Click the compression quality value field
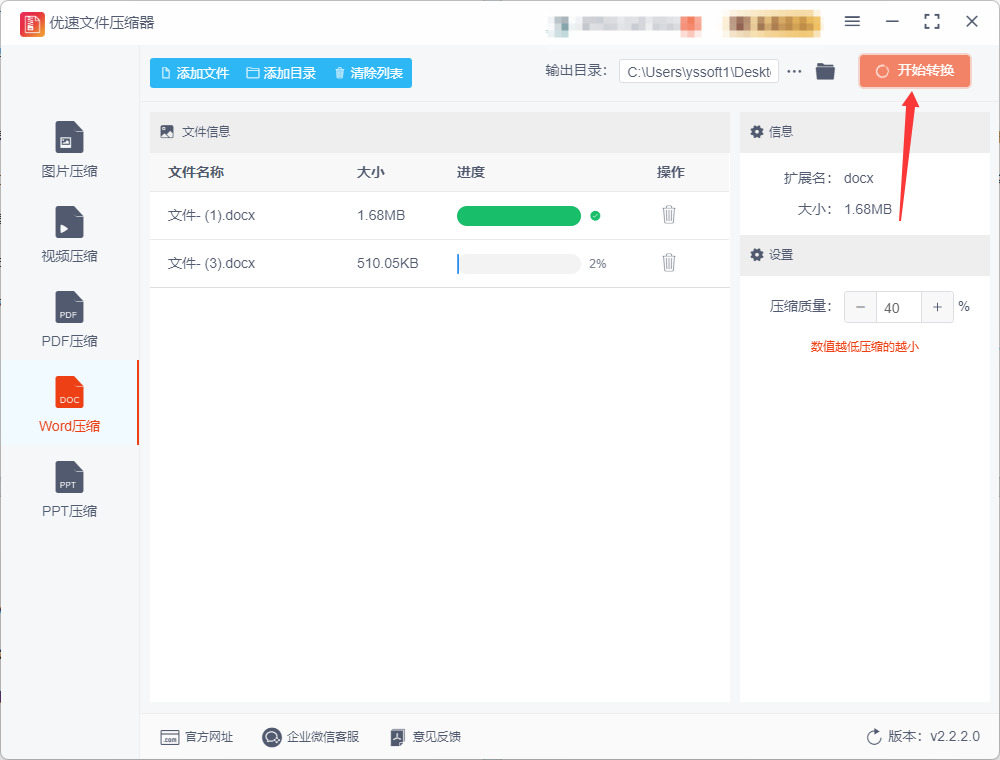 [899, 307]
